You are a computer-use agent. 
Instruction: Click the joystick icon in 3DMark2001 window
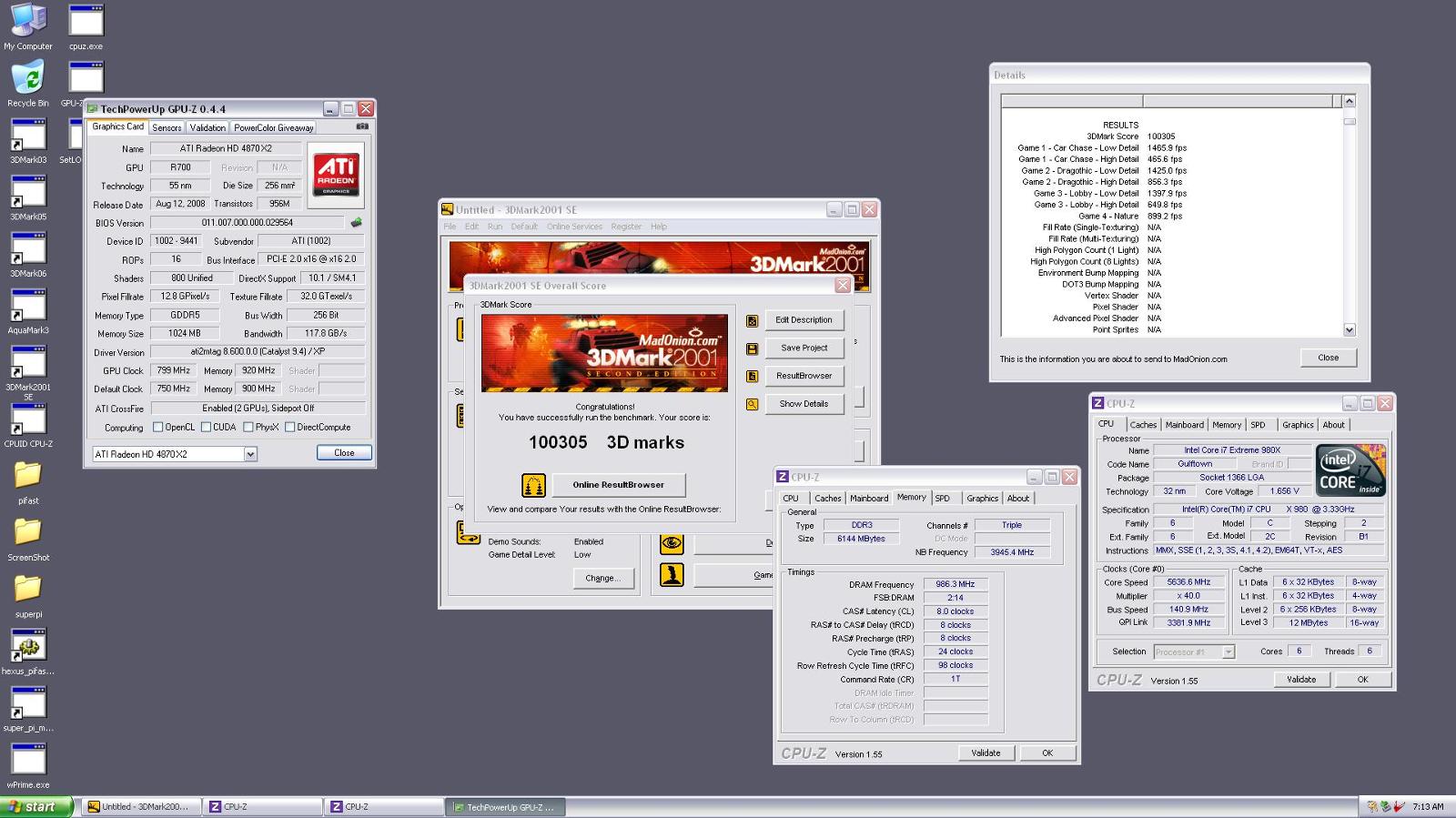pyautogui.click(x=672, y=575)
